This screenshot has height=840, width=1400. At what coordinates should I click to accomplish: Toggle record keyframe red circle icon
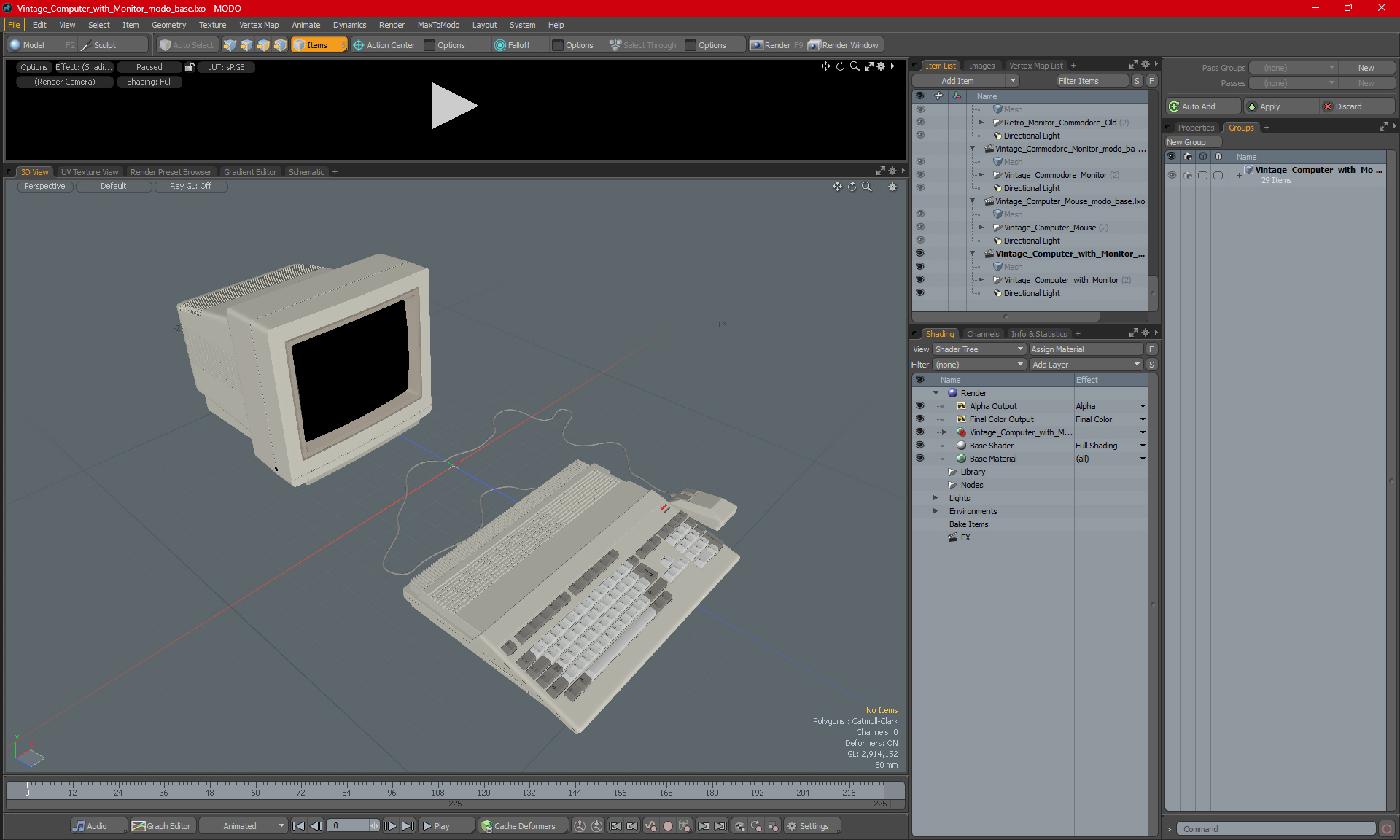[667, 826]
